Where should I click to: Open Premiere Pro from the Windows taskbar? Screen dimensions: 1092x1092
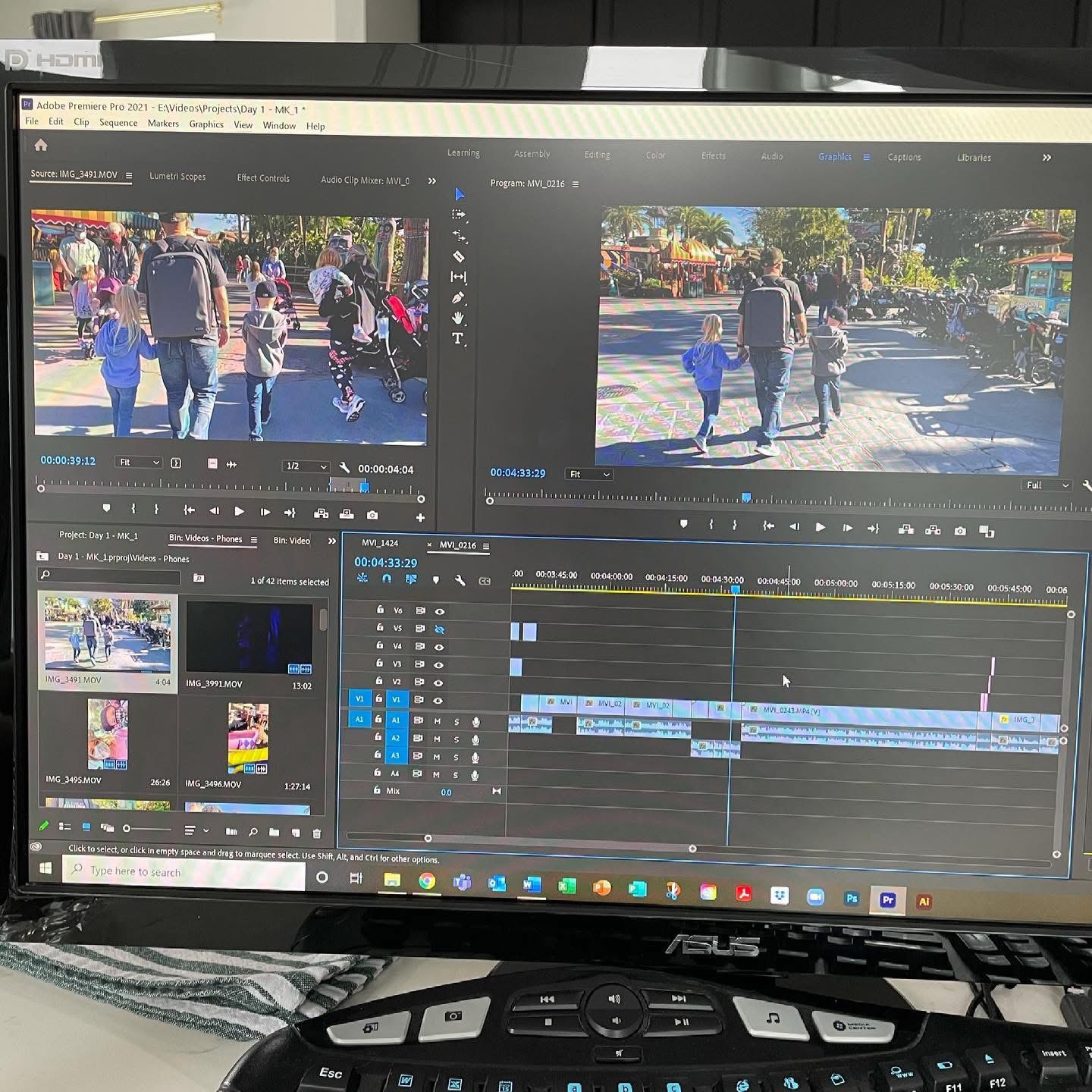(x=887, y=900)
